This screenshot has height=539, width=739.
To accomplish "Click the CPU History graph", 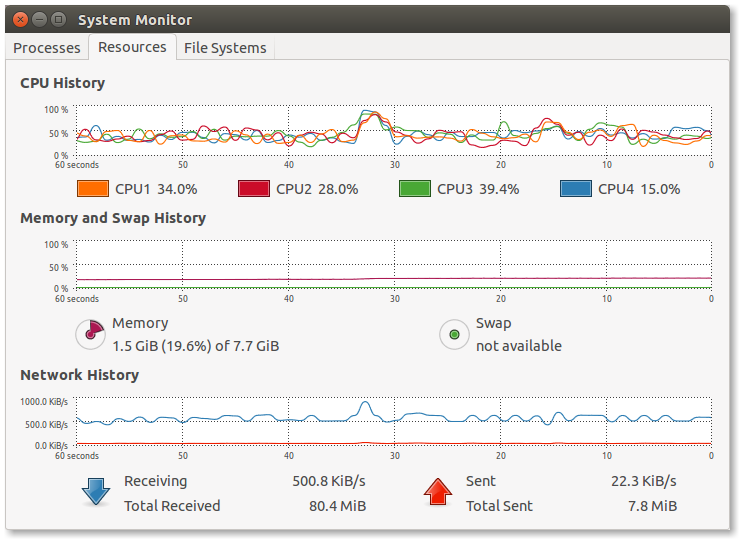I will (393, 130).
